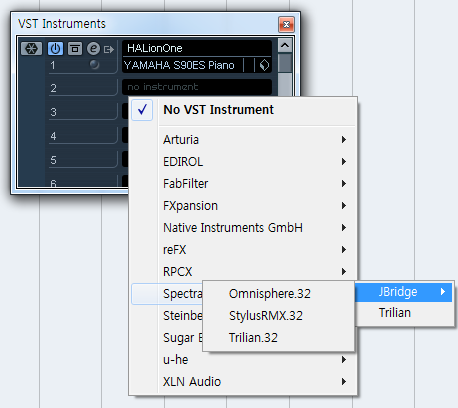Open the HALionOne editor with e button
The image size is (458, 408).
pos(94,49)
